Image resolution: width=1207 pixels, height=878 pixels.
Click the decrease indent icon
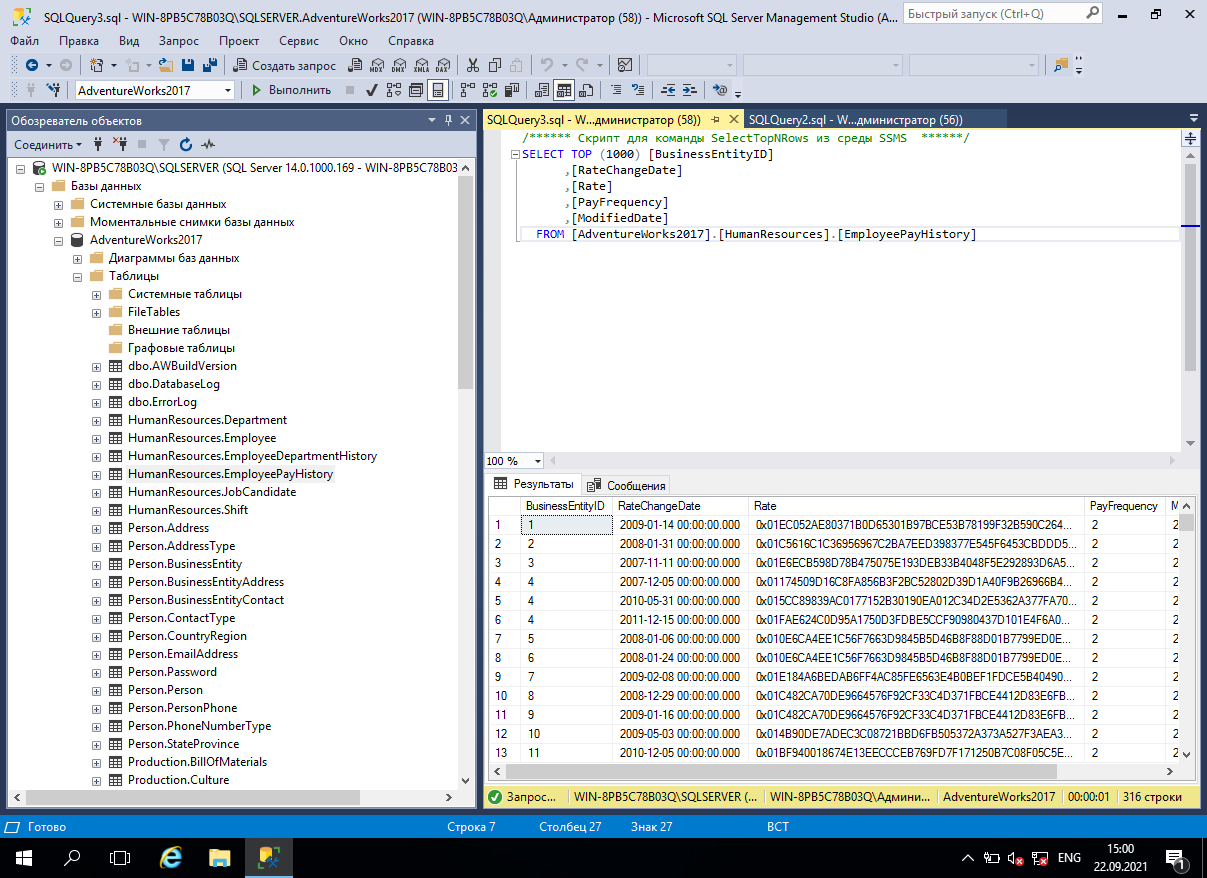pos(669,90)
